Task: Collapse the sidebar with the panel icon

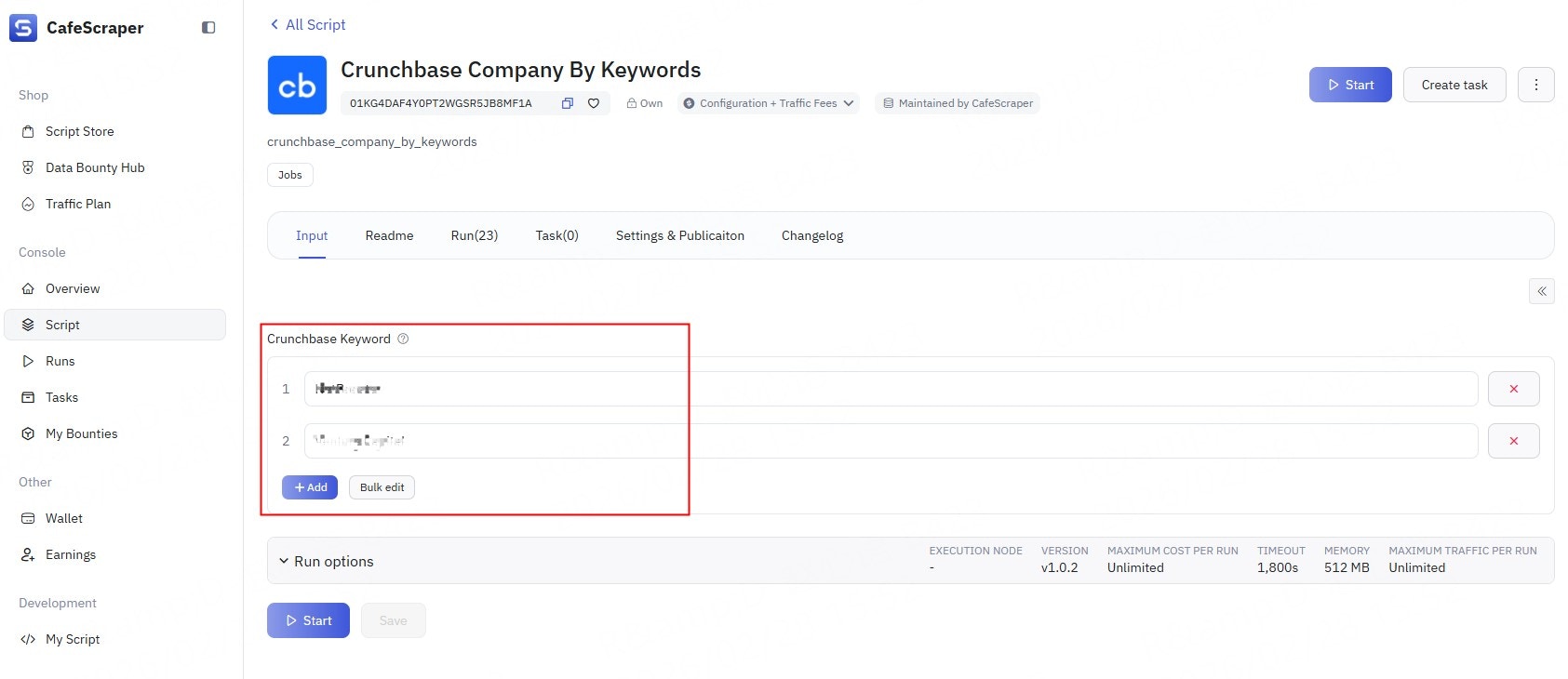Action: 208,28
